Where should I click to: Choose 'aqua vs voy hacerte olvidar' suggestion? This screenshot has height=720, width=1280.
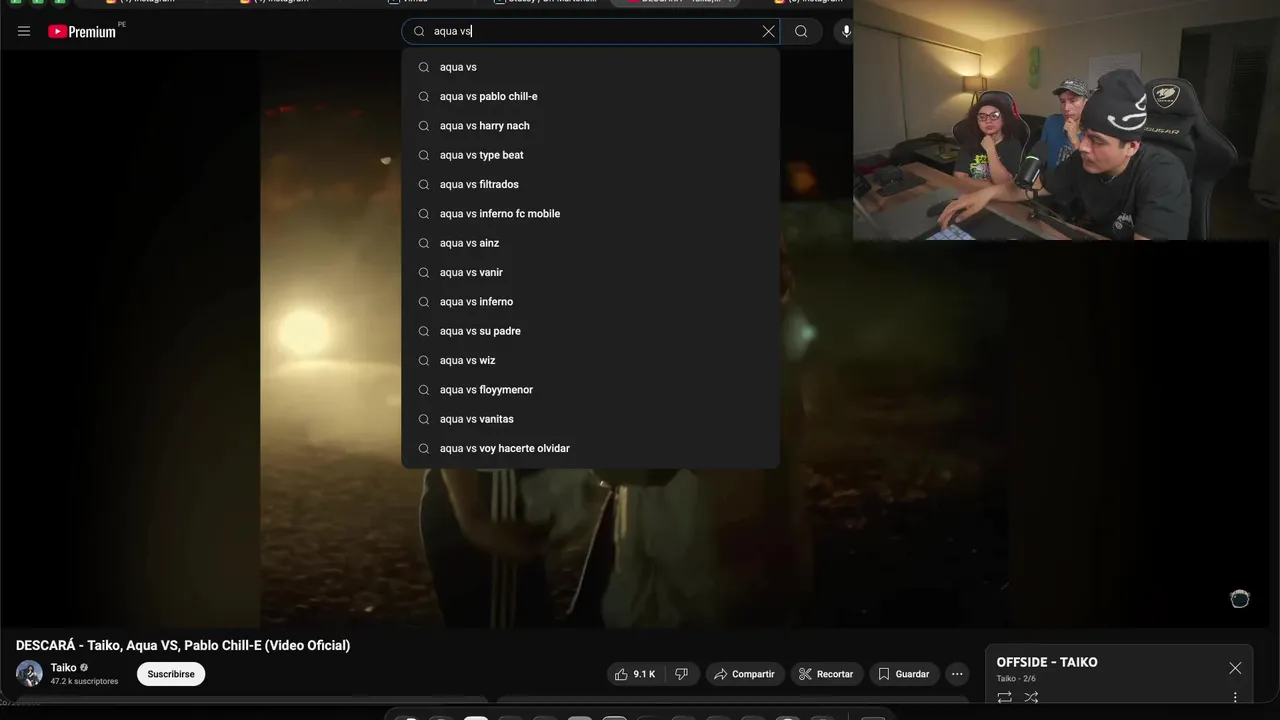[x=590, y=448]
